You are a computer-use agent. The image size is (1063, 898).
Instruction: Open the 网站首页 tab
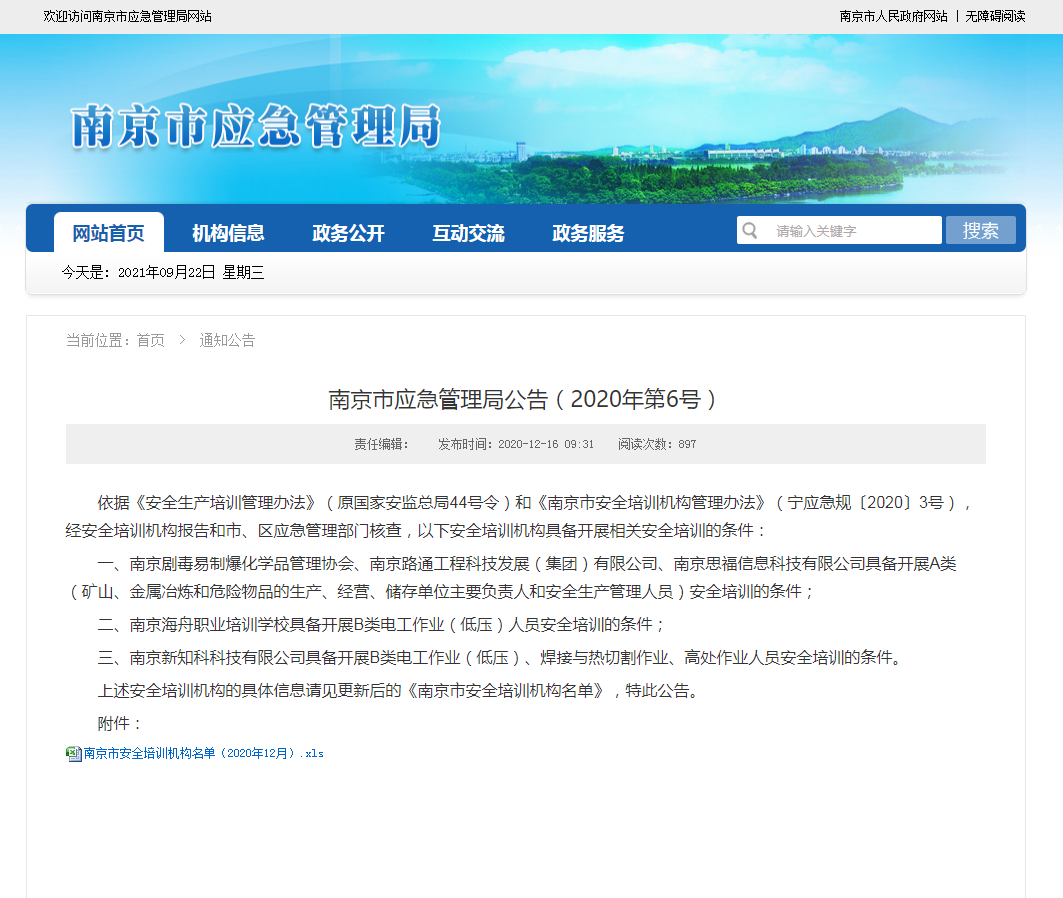tap(108, 233)
